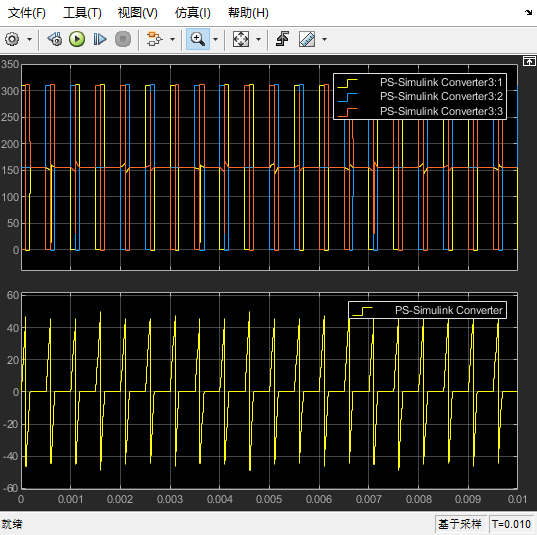Open the cursor measurements ruler icon

point(307,39)
